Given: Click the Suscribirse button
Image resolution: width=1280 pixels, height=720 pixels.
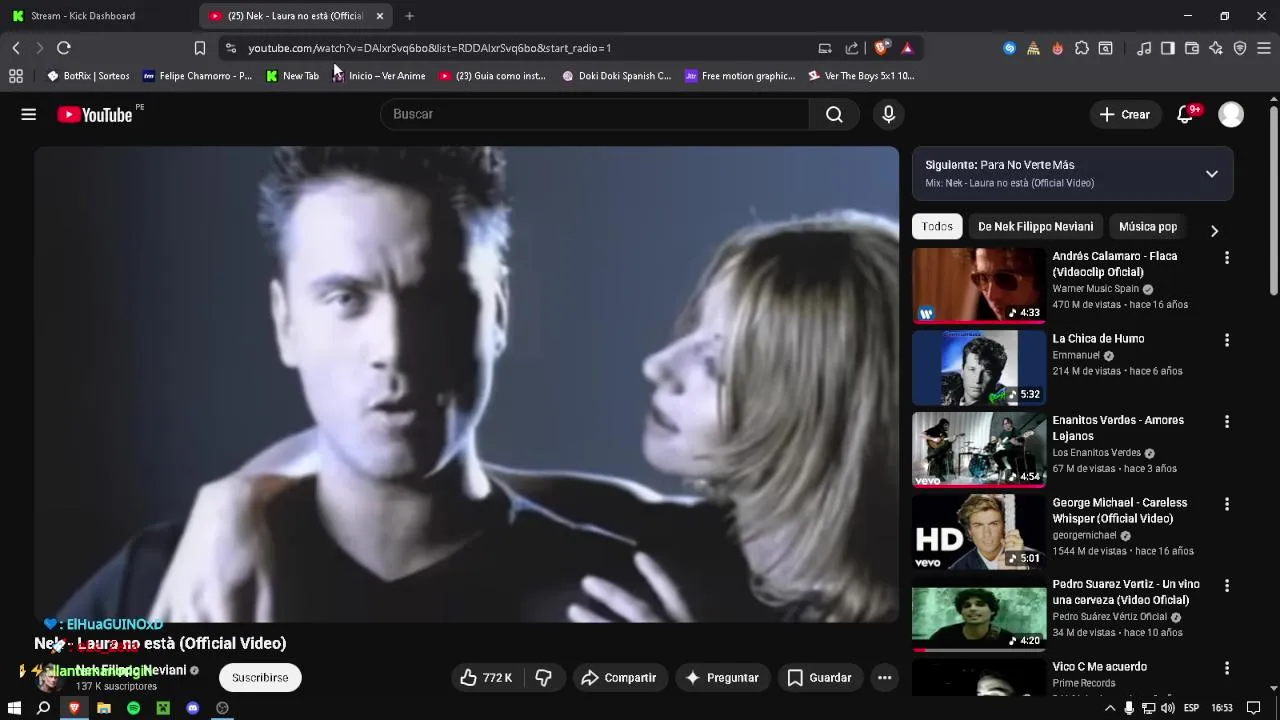Looking at the screenshot, I should pos(260,678).
